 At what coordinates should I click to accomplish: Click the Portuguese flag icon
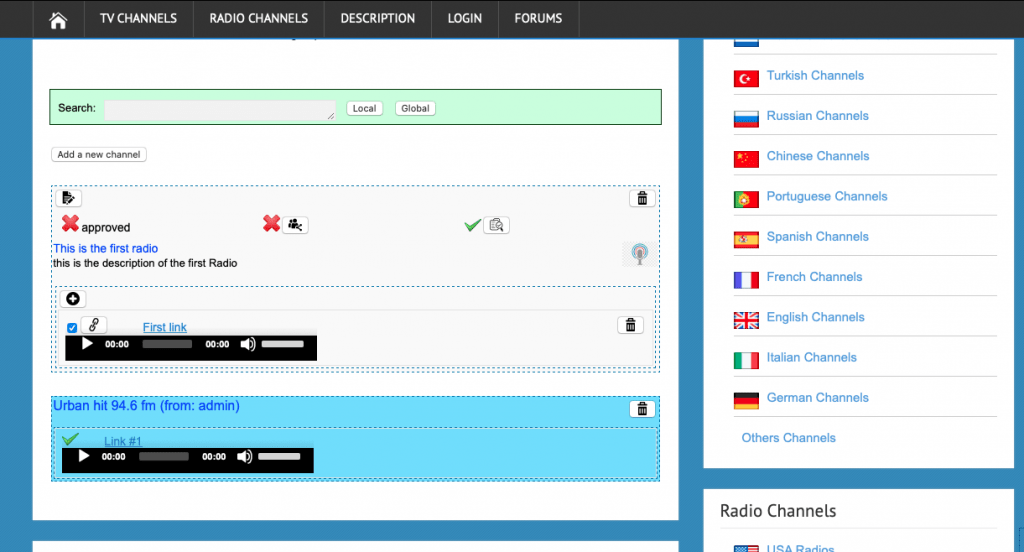point(746,199)
